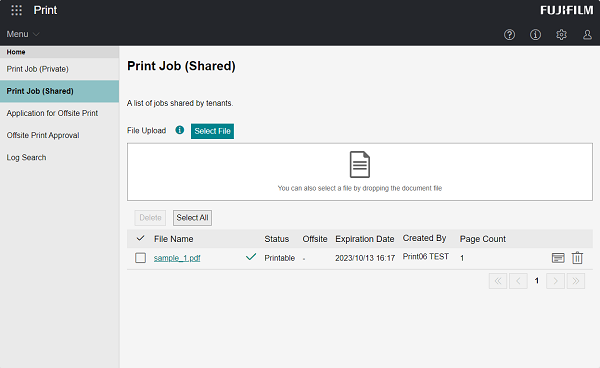Click the "A list of jobs shared by tenants." text
This screenshot has width=600, height=368.
pyautogui.click(x=180, y=103)
